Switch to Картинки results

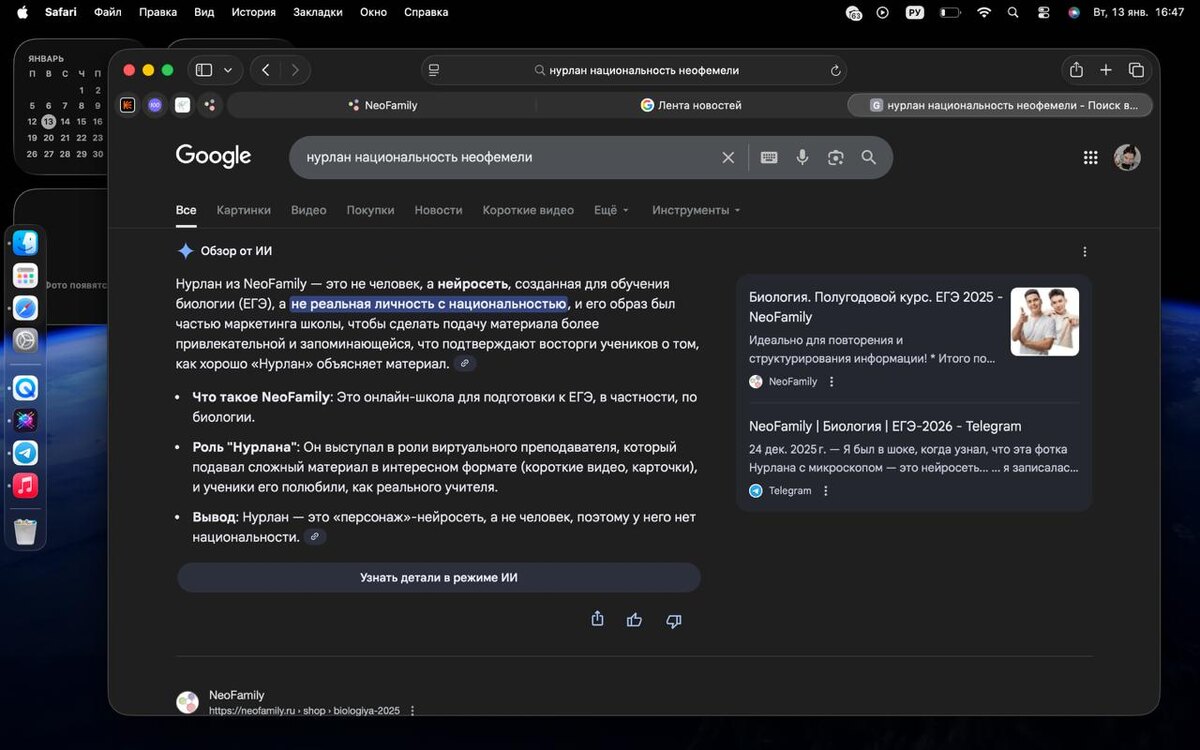[244, 210]
